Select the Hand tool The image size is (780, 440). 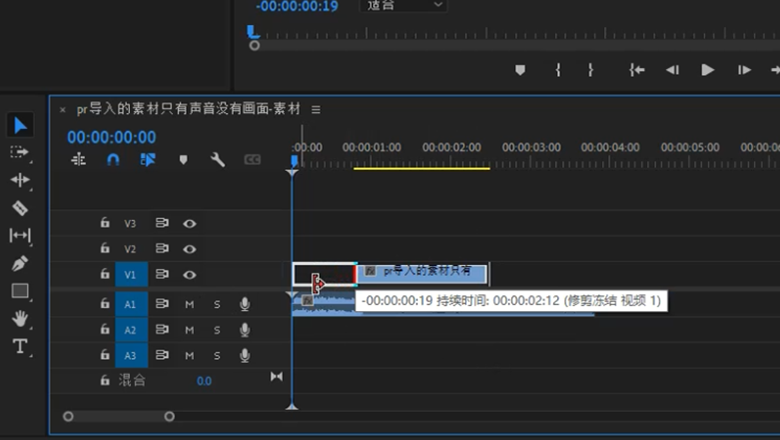pyautogui.click(x=19, y=319)
